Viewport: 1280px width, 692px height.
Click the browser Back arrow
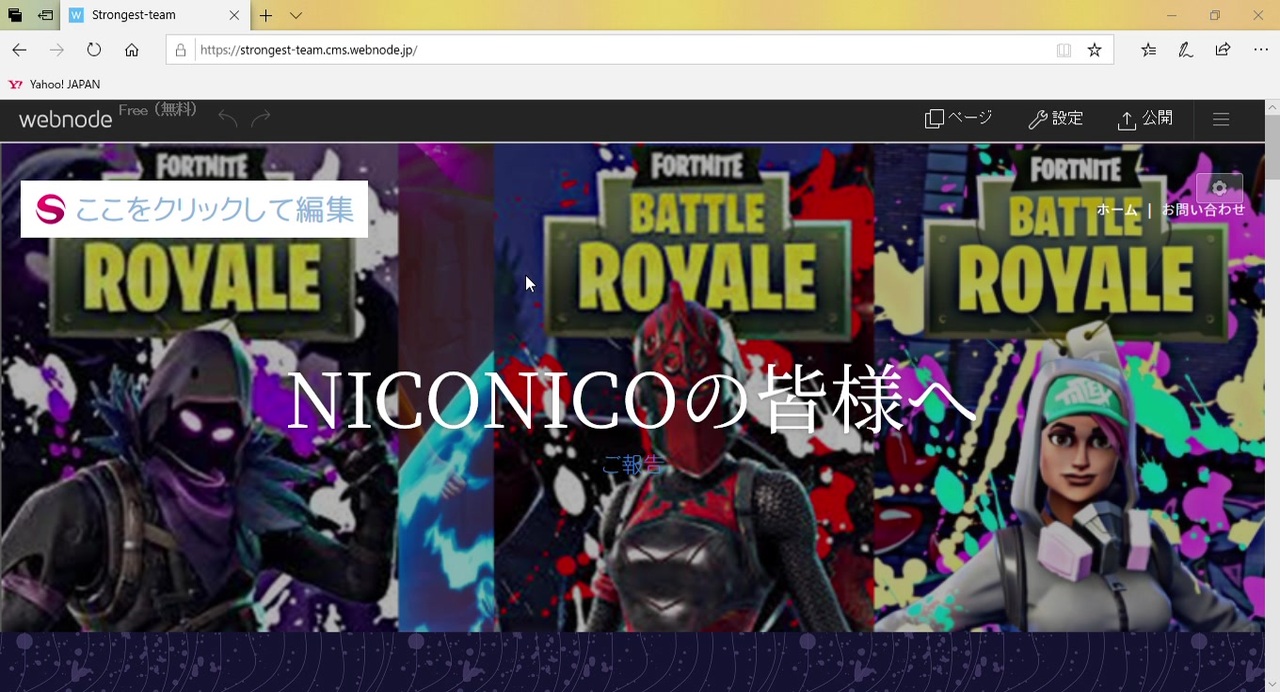pyautogui.click(x=19, y=50)
